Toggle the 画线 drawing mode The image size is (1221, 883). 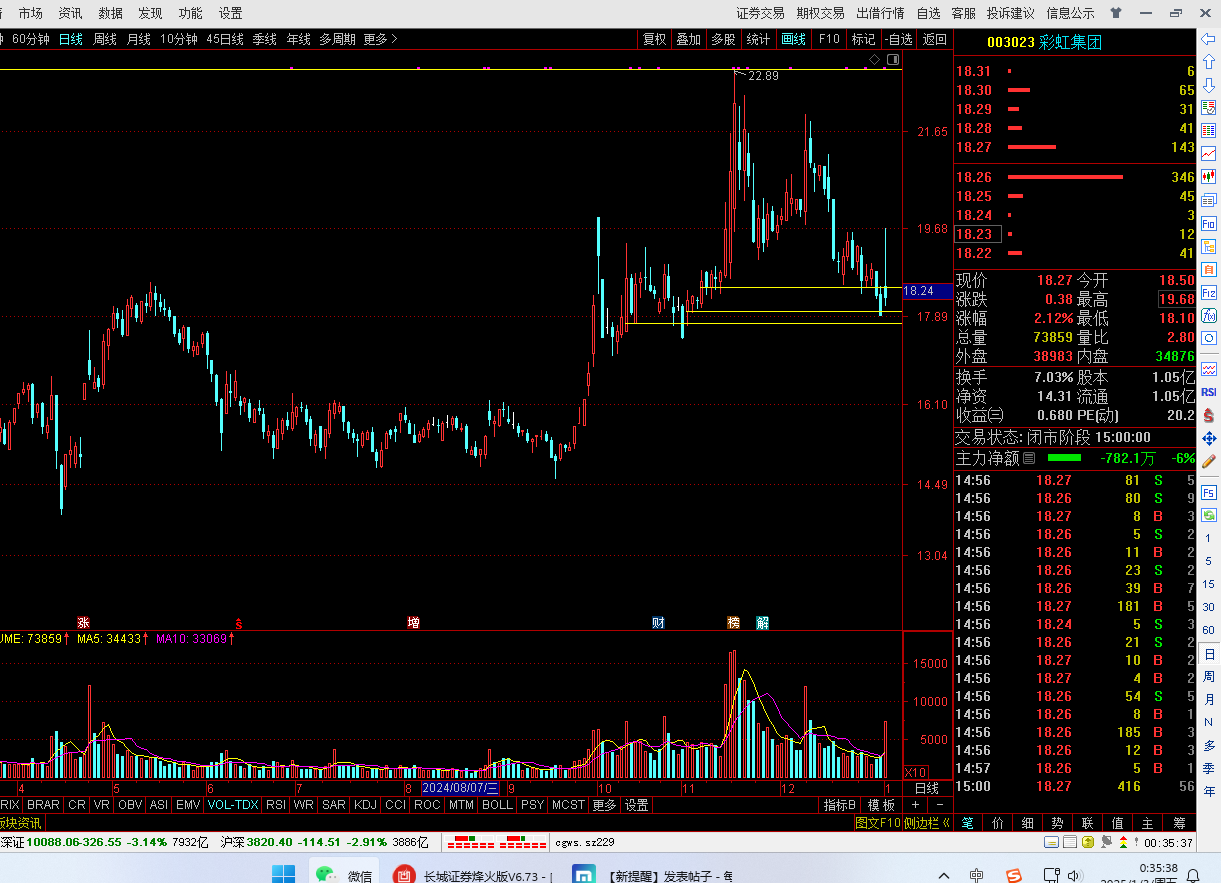(x=793, y=39)
